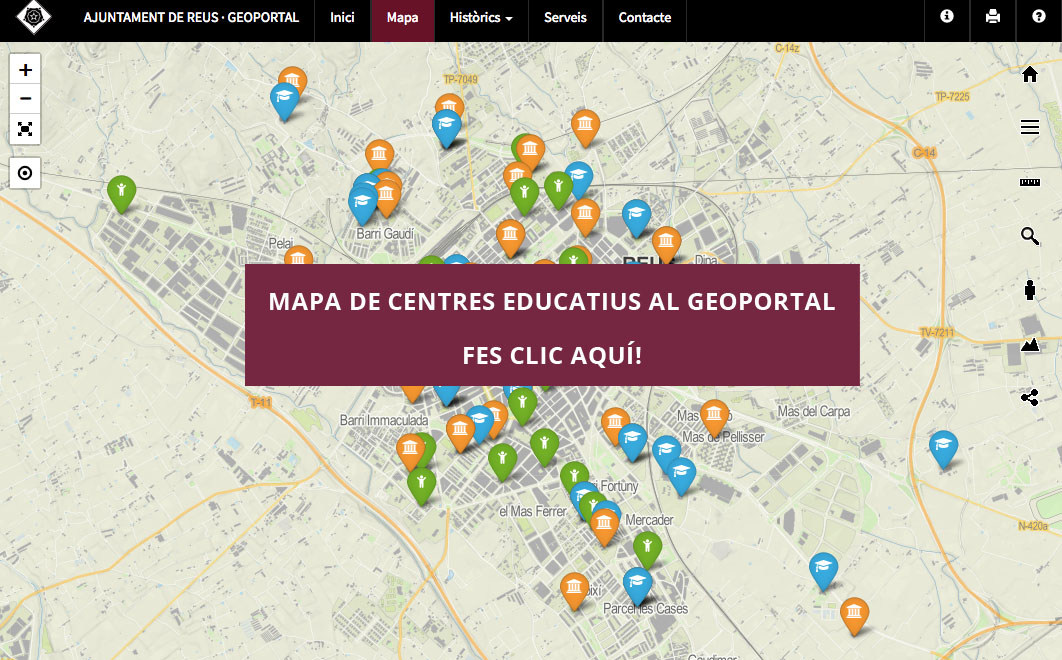Enable geolocation with the target icon
The height and width of the screenshot is (660, 1062).
pos(24,173)
